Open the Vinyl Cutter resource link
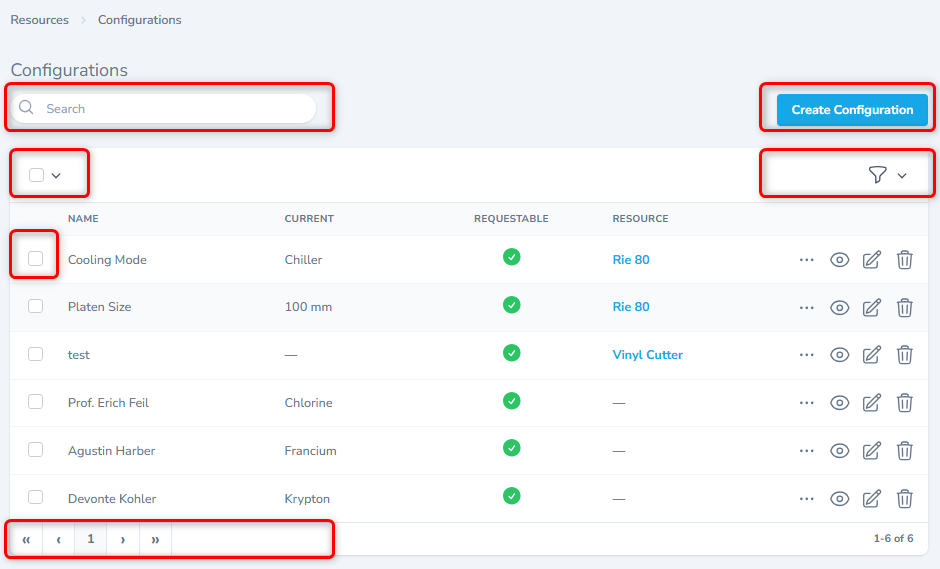The width and height of the screenshot is (940, 569). pos(647,355)
